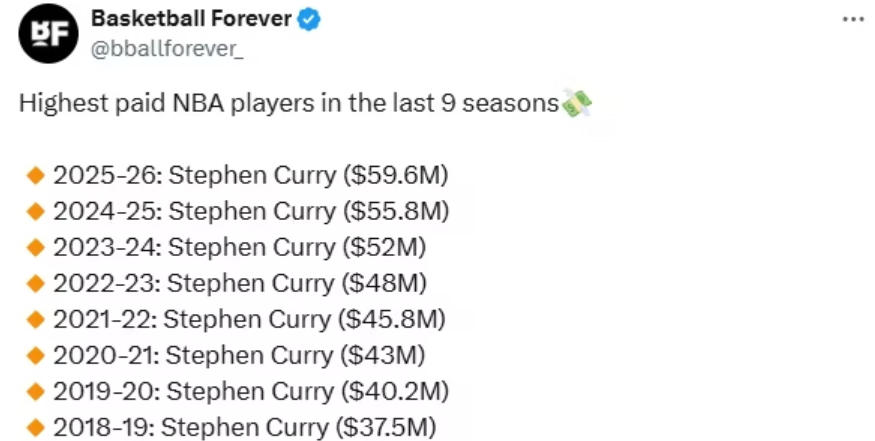Click the Basketball Forever BF profile avatar
This screenshot has width=875, height=441.
point(48,33)
